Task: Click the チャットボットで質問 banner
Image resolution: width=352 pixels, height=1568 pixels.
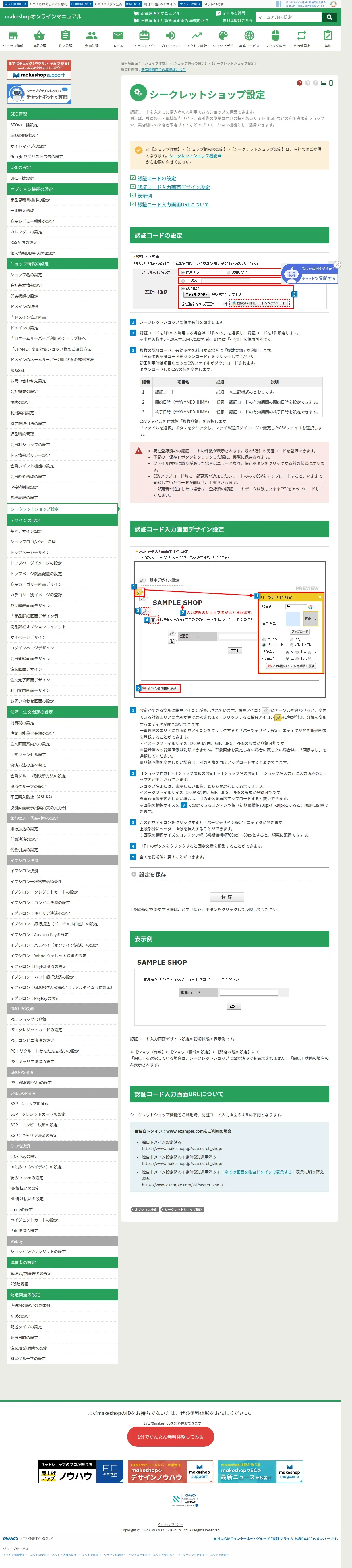Action: tap(39, 94)
